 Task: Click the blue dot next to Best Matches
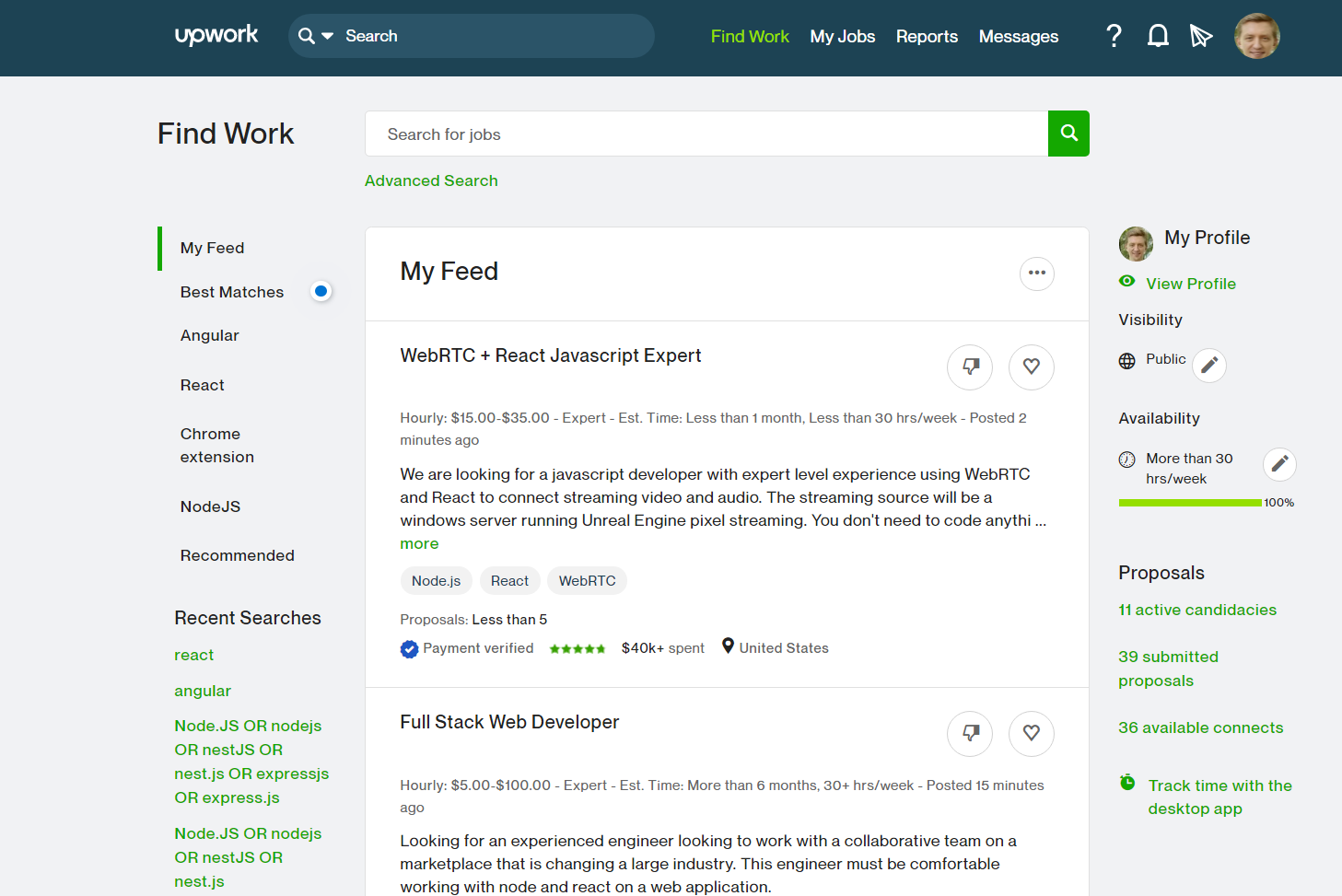click(321, 291)
